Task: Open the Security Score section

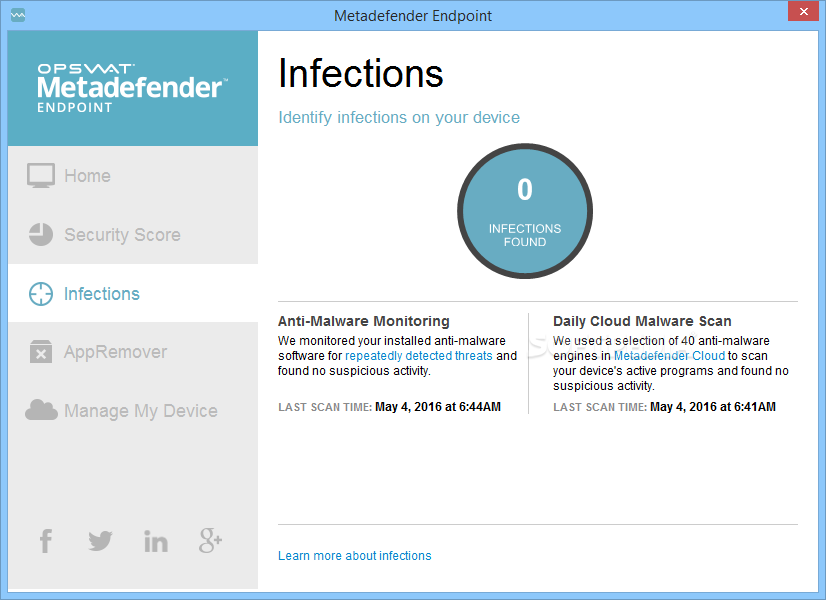Action: [x=133, y=234]
